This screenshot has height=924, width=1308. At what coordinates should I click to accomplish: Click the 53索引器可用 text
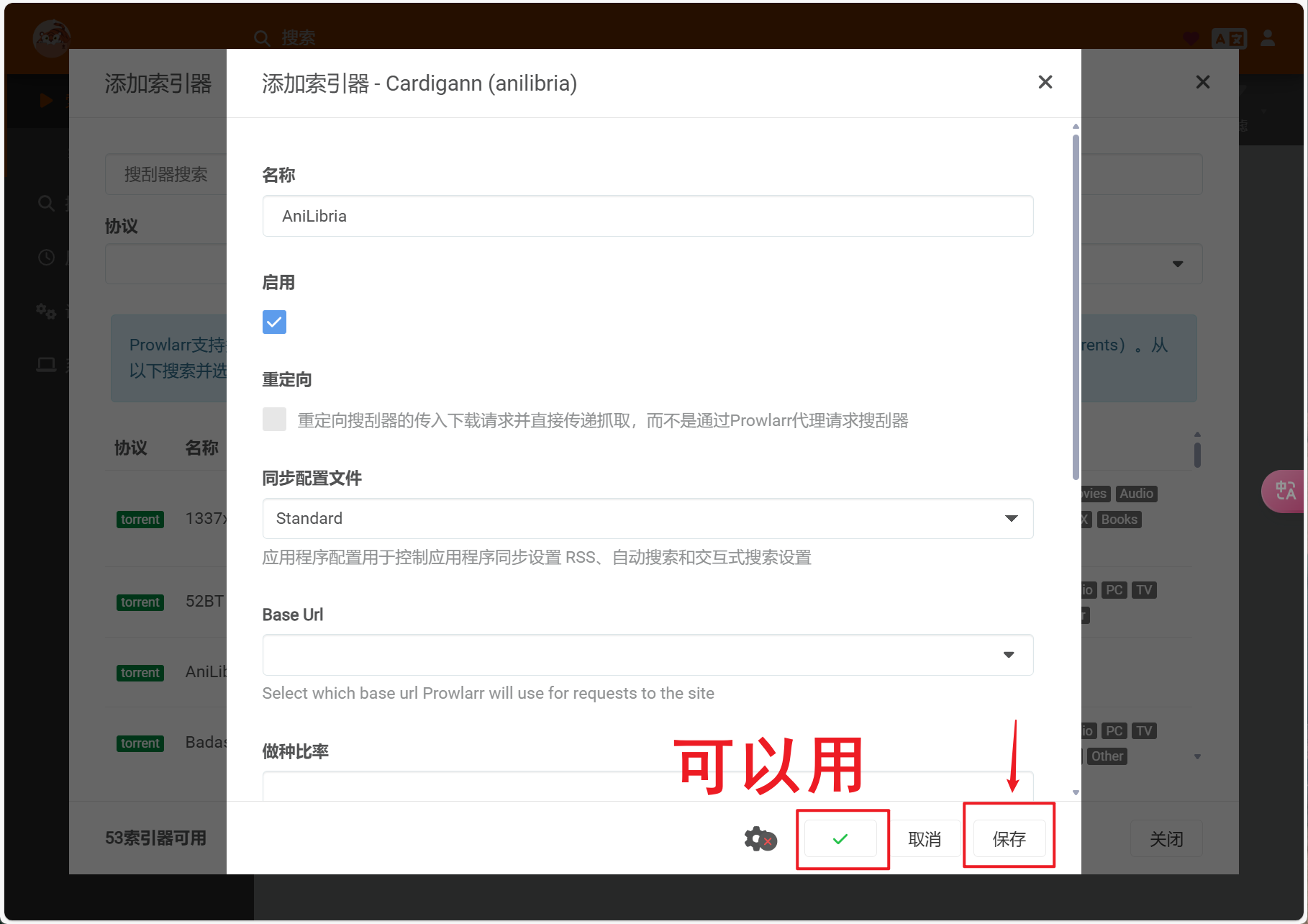pos(156,838)
